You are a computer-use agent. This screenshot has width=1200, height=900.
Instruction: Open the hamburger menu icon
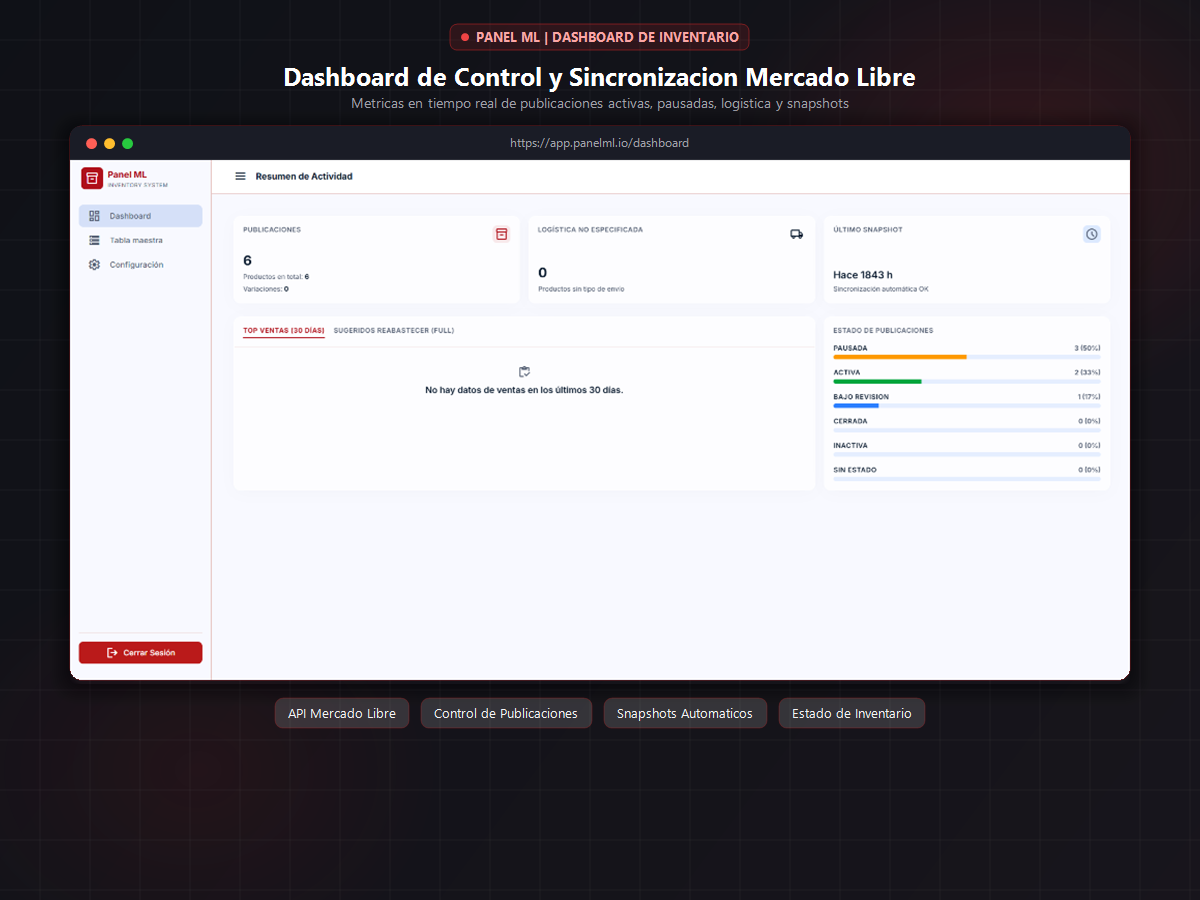240,176
